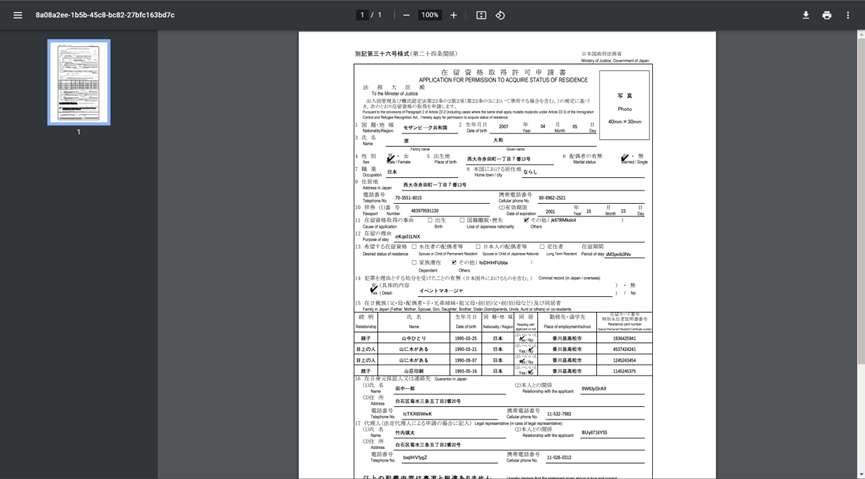This screenshot has width=865, height=479.
Task: Print the document
Action: point(827,15)
